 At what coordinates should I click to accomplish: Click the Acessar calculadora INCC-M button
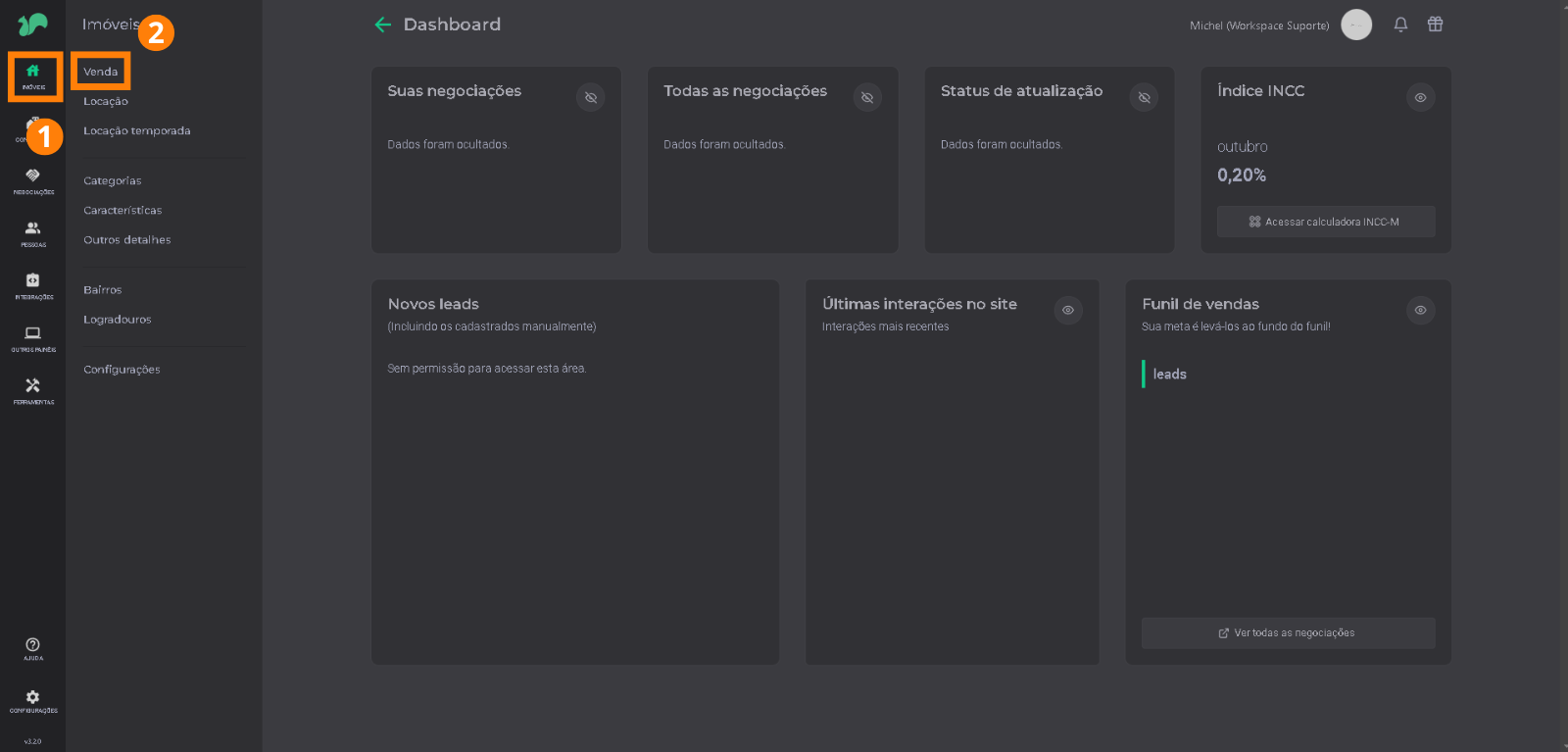[x=1326, y=222]
